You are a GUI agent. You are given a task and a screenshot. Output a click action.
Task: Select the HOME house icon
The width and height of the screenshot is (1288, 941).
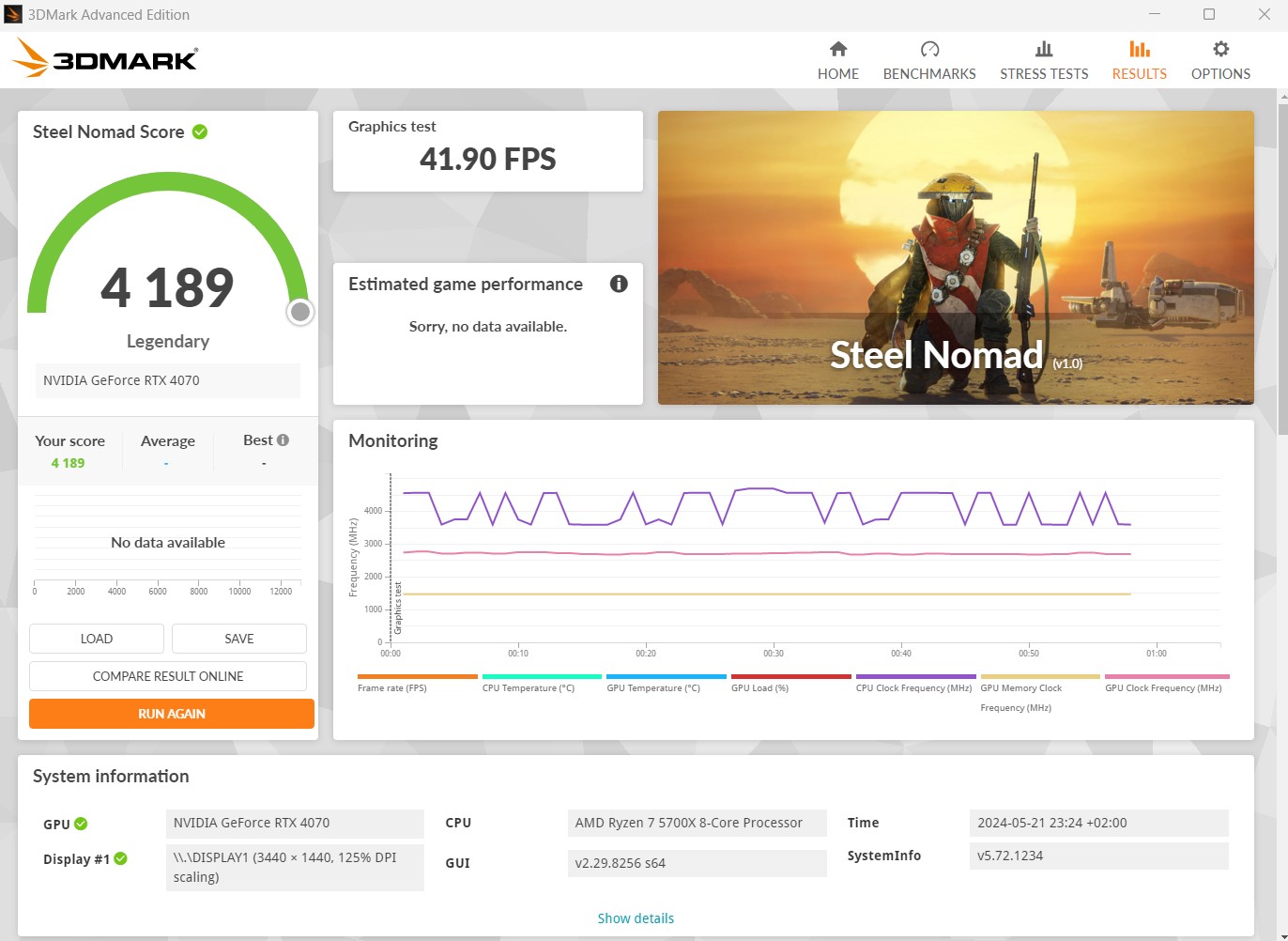pos(838,49)
